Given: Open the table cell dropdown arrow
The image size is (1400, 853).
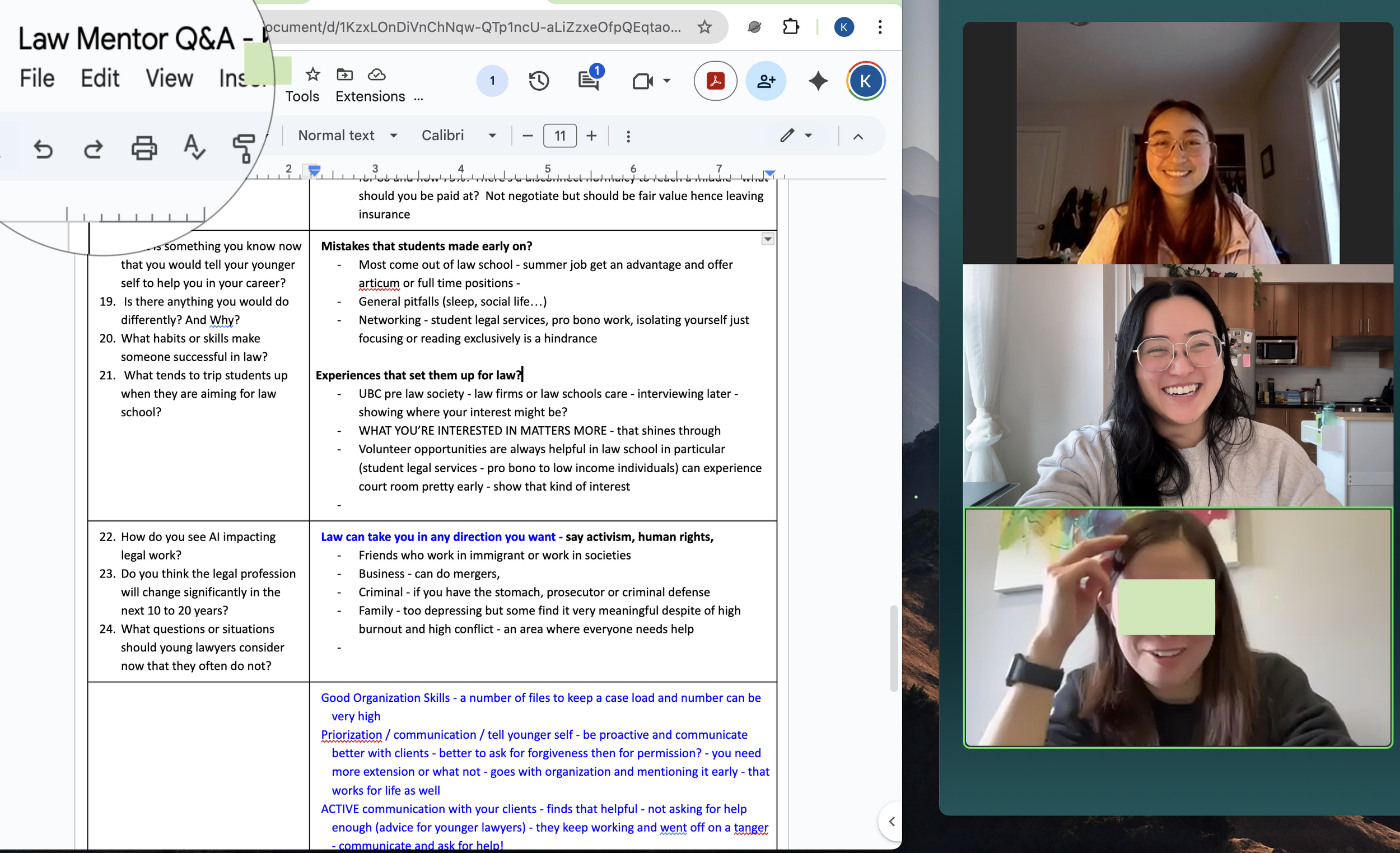Looking at the screenshot, I should [x=768, y=239].
